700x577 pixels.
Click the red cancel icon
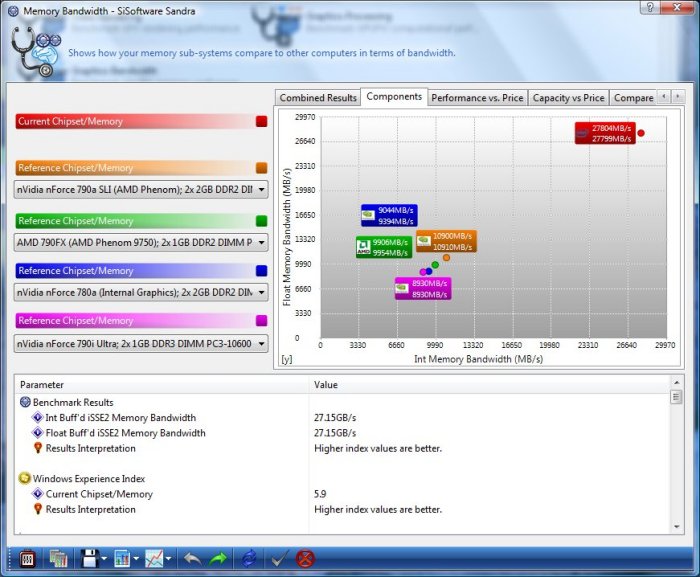coord(305,559)
